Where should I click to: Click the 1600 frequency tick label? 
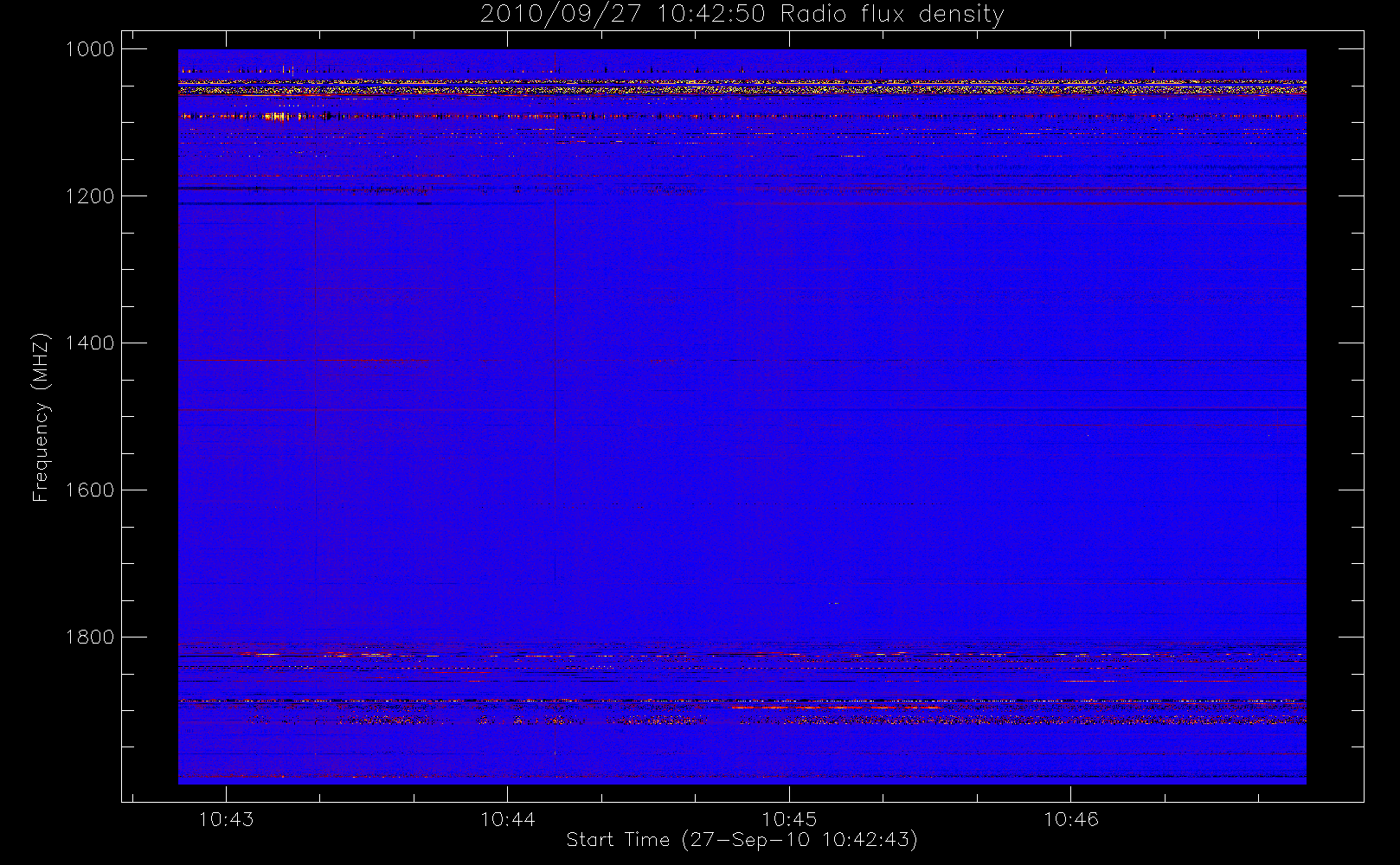click(x=90, y=490)
